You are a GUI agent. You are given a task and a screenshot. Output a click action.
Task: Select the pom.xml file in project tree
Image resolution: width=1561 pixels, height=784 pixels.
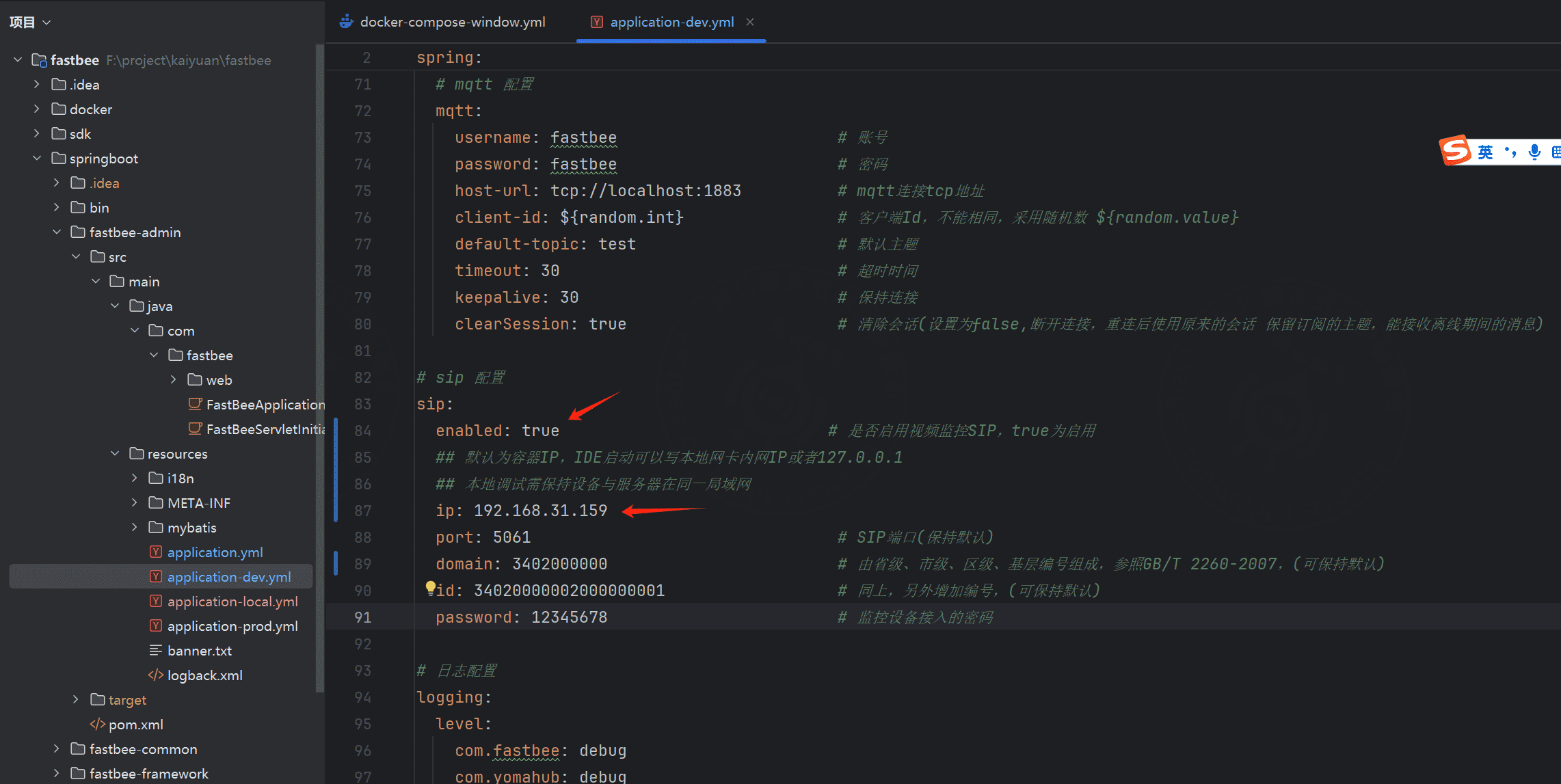(x=135, y=725)
